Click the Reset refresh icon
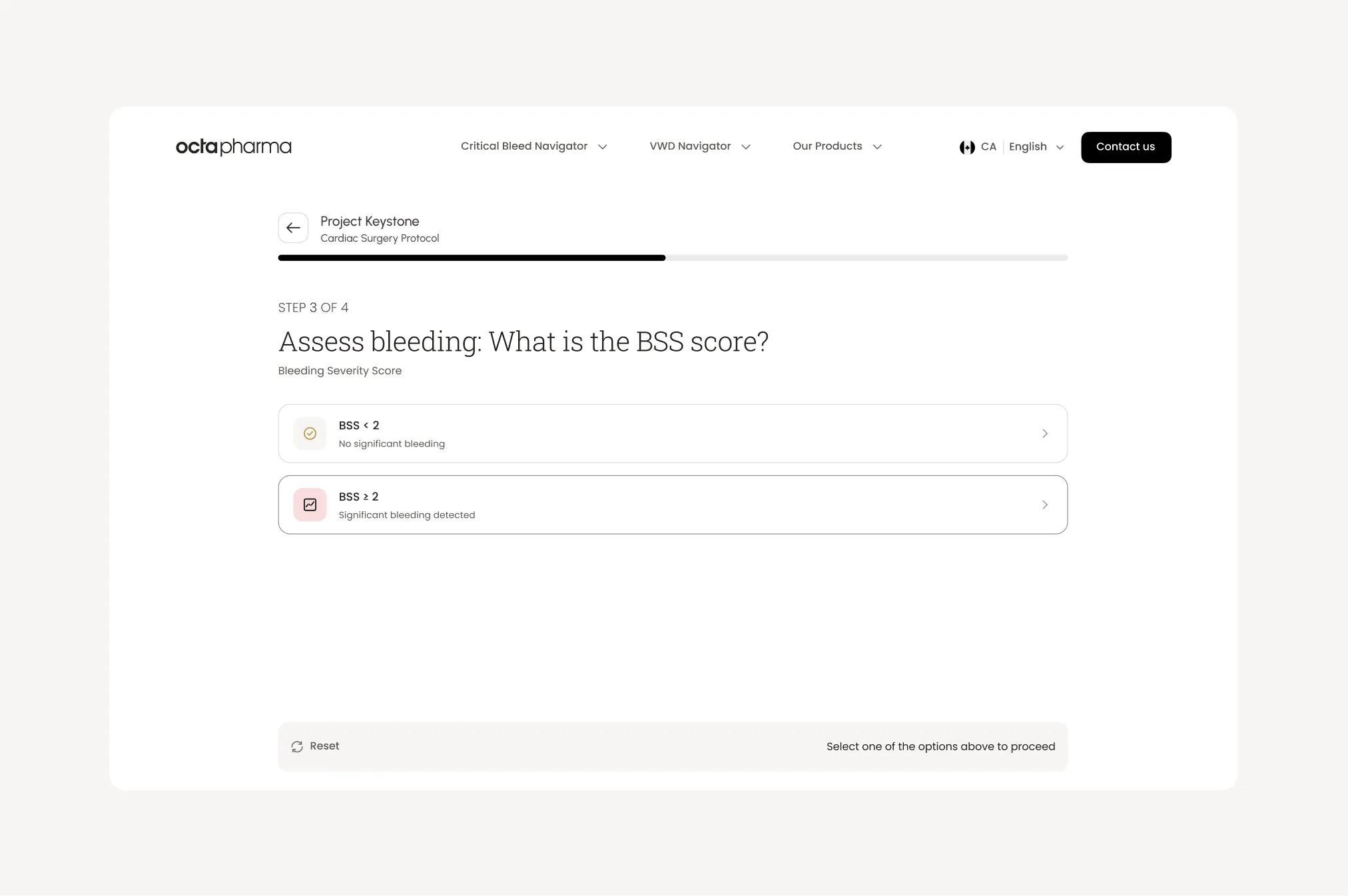 [297, 747]
